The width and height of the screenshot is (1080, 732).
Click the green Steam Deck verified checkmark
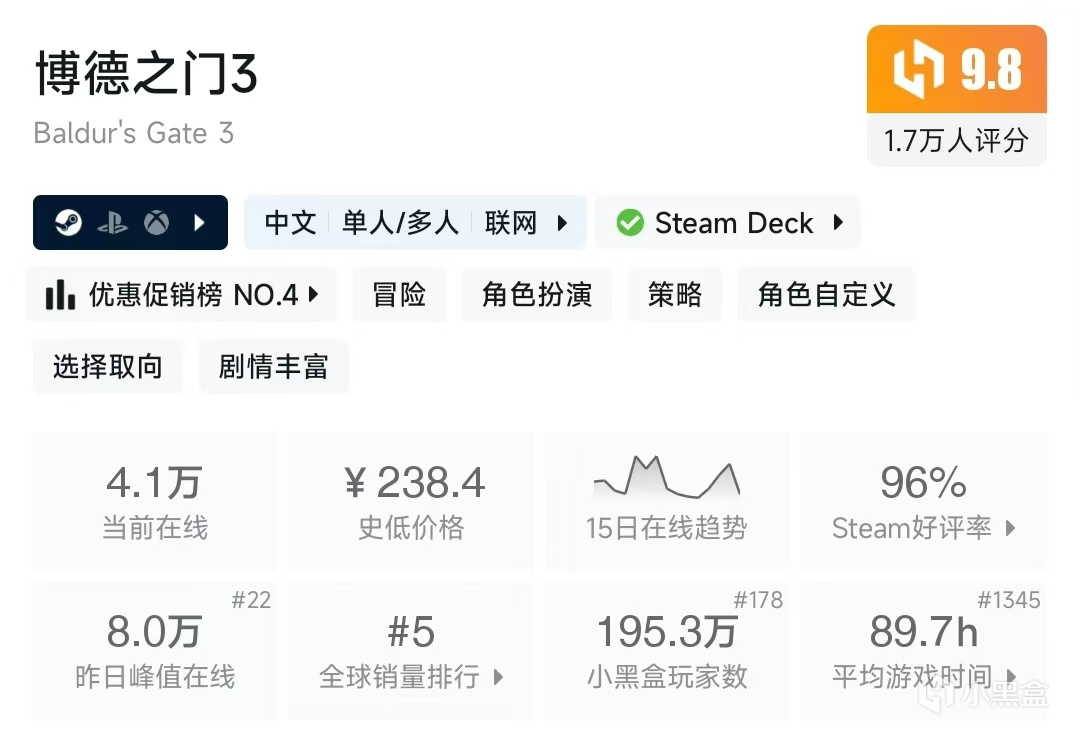pos(630,223)
